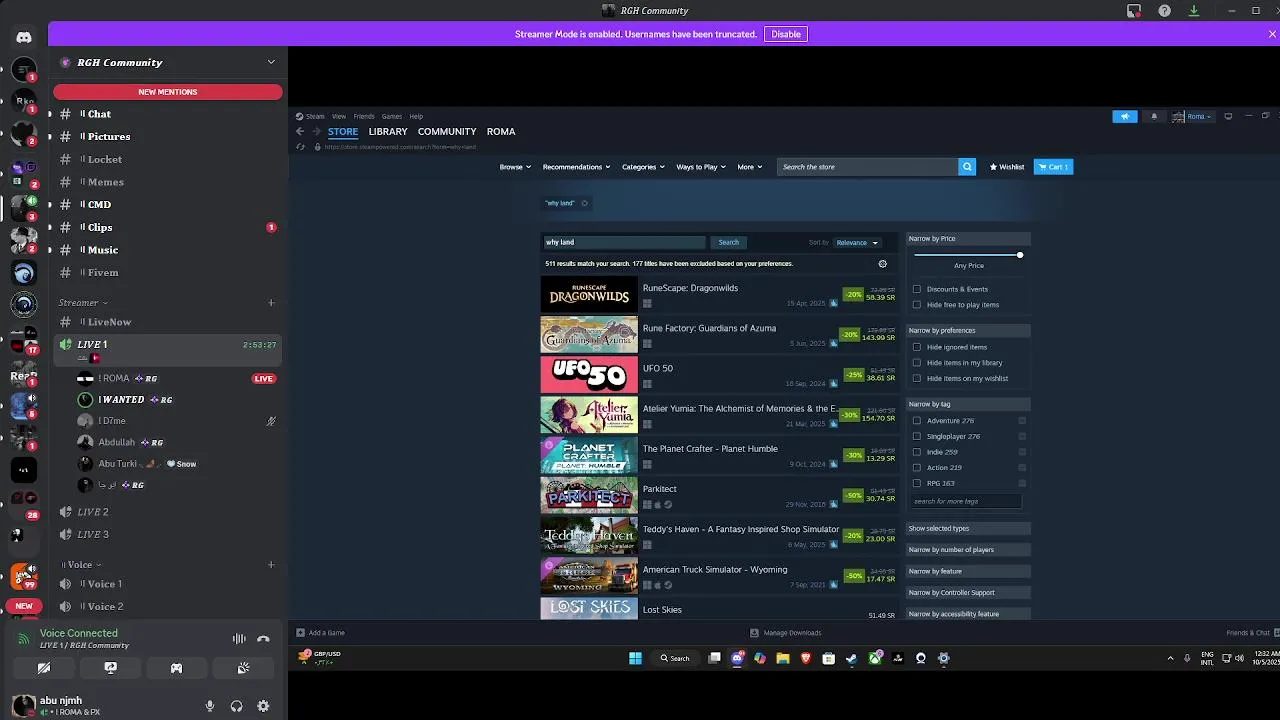The image size is (1280, 720).
Task: Open the Sort by Relevance dropdown
Action: (857, 242)
